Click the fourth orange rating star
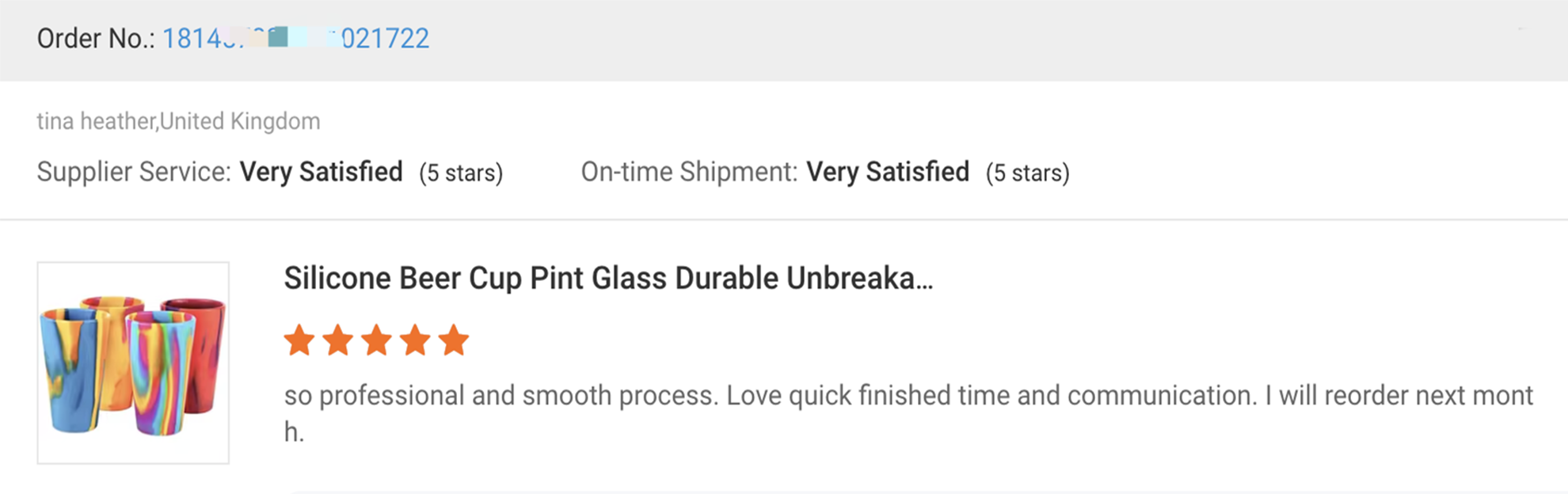Screen dimensions: 1568x494 pos(416,340)
